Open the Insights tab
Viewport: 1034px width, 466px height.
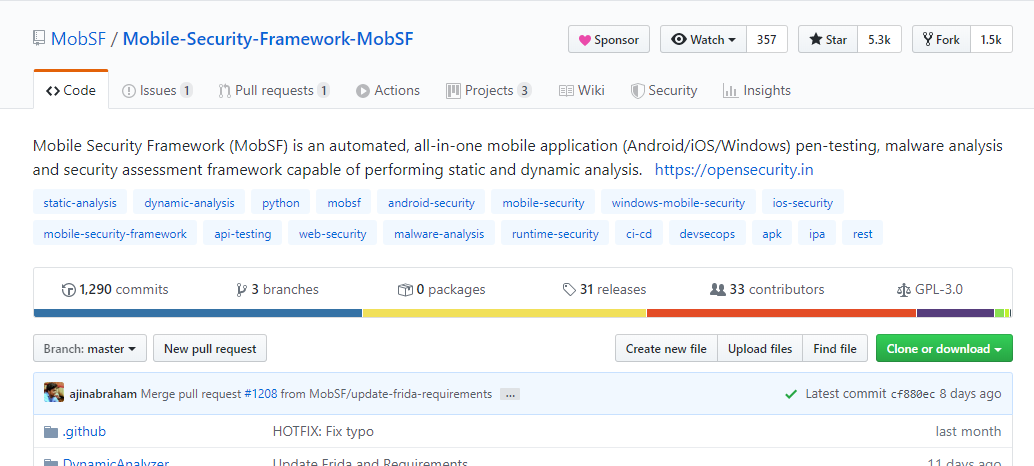coord(756,90)
